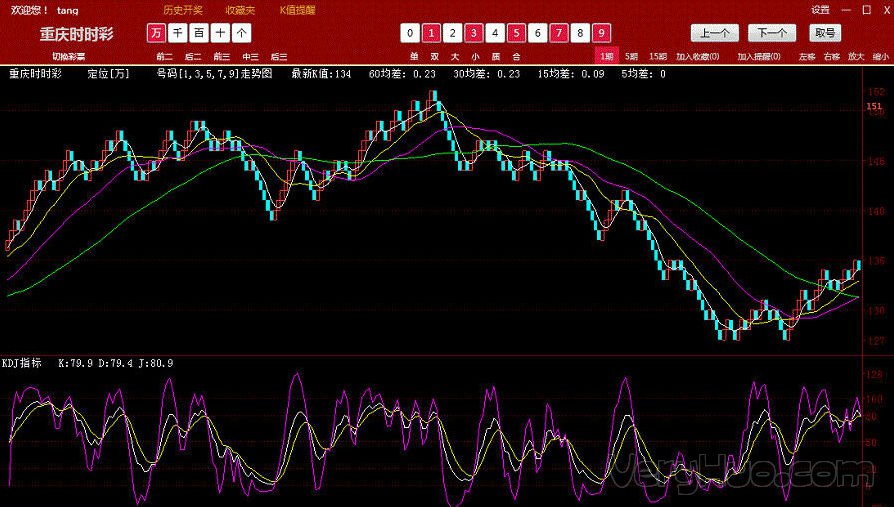
Task: Deselect the highlighted number 3
Action: [x=473, y=33]
